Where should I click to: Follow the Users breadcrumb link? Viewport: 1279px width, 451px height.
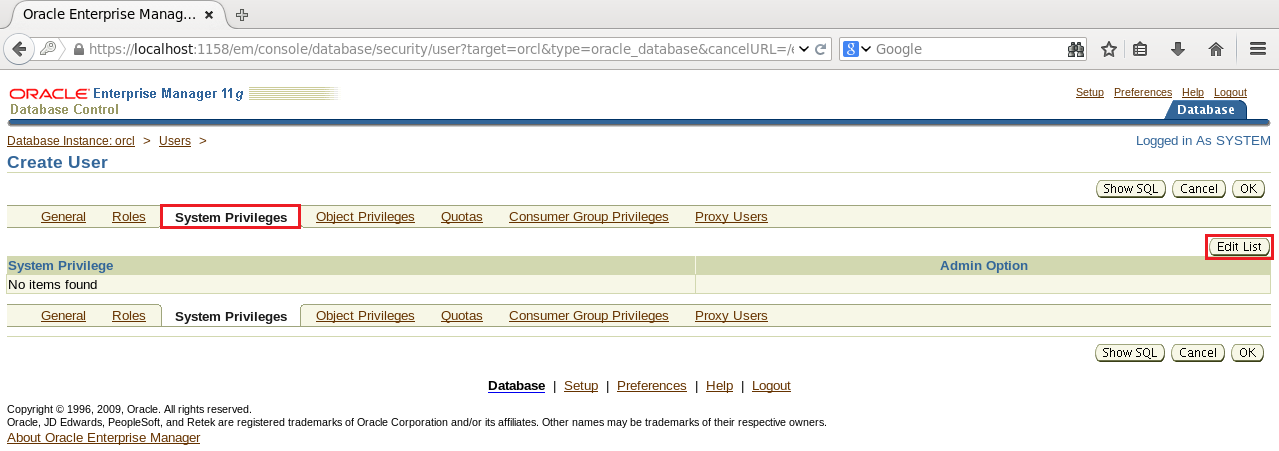coord(175,141)
